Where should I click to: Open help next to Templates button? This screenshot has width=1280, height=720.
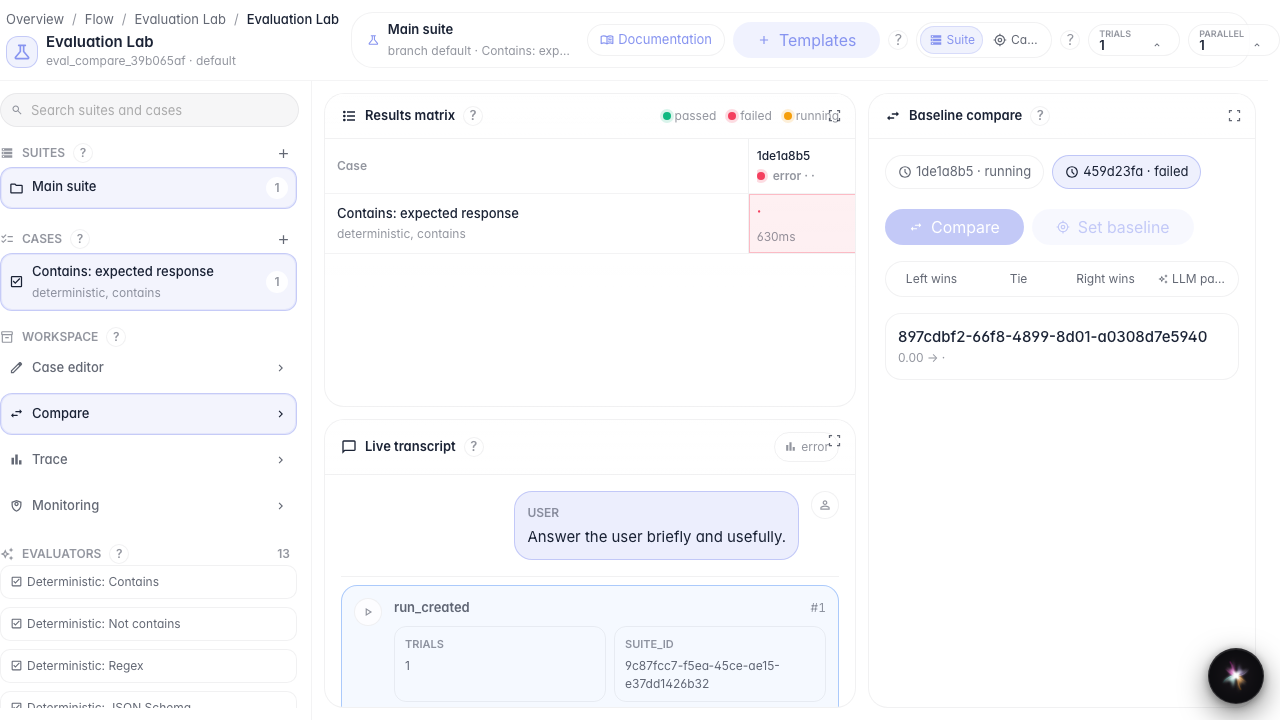click(898, 40)
